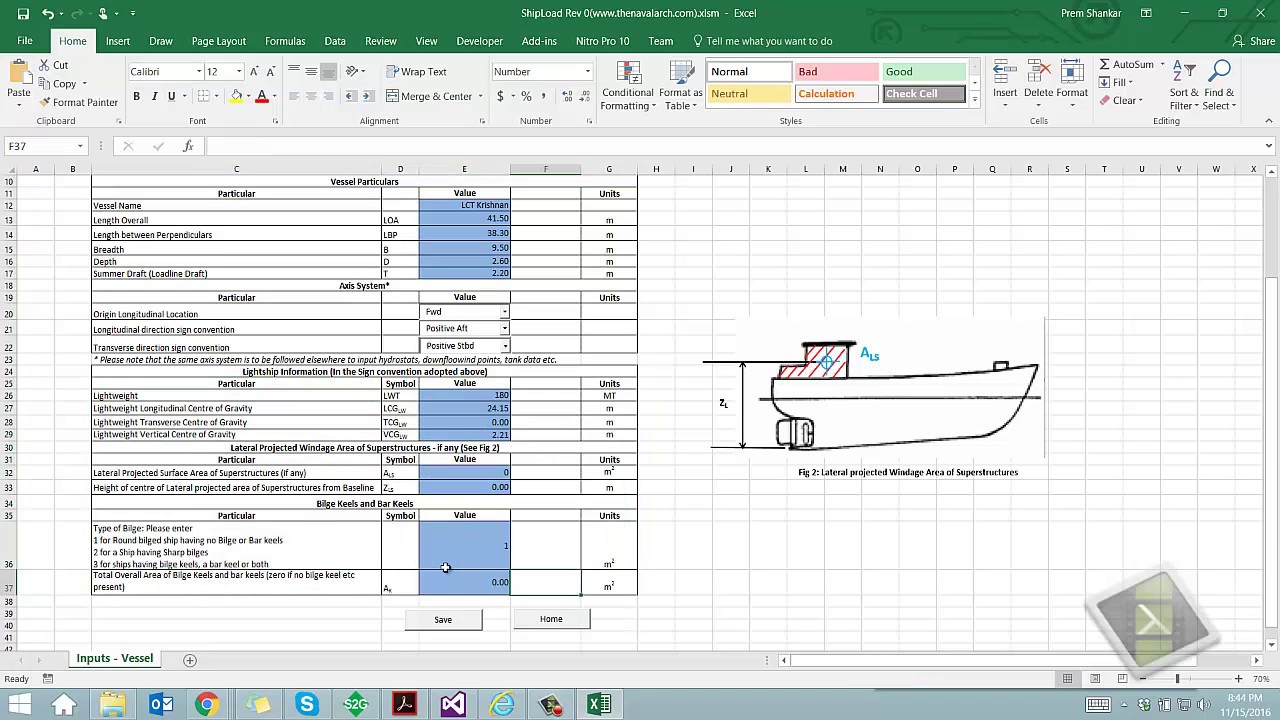
Task: Switch to Page Layout view icon
Action: pyautogui.click(x=1095, y=679)
